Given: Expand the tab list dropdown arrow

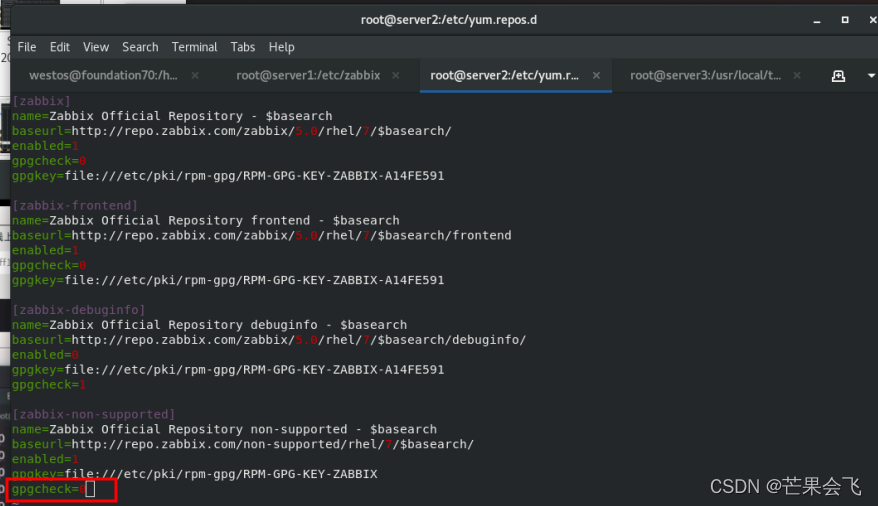Looking at the screenshot, I should click(x=871, y=76).
